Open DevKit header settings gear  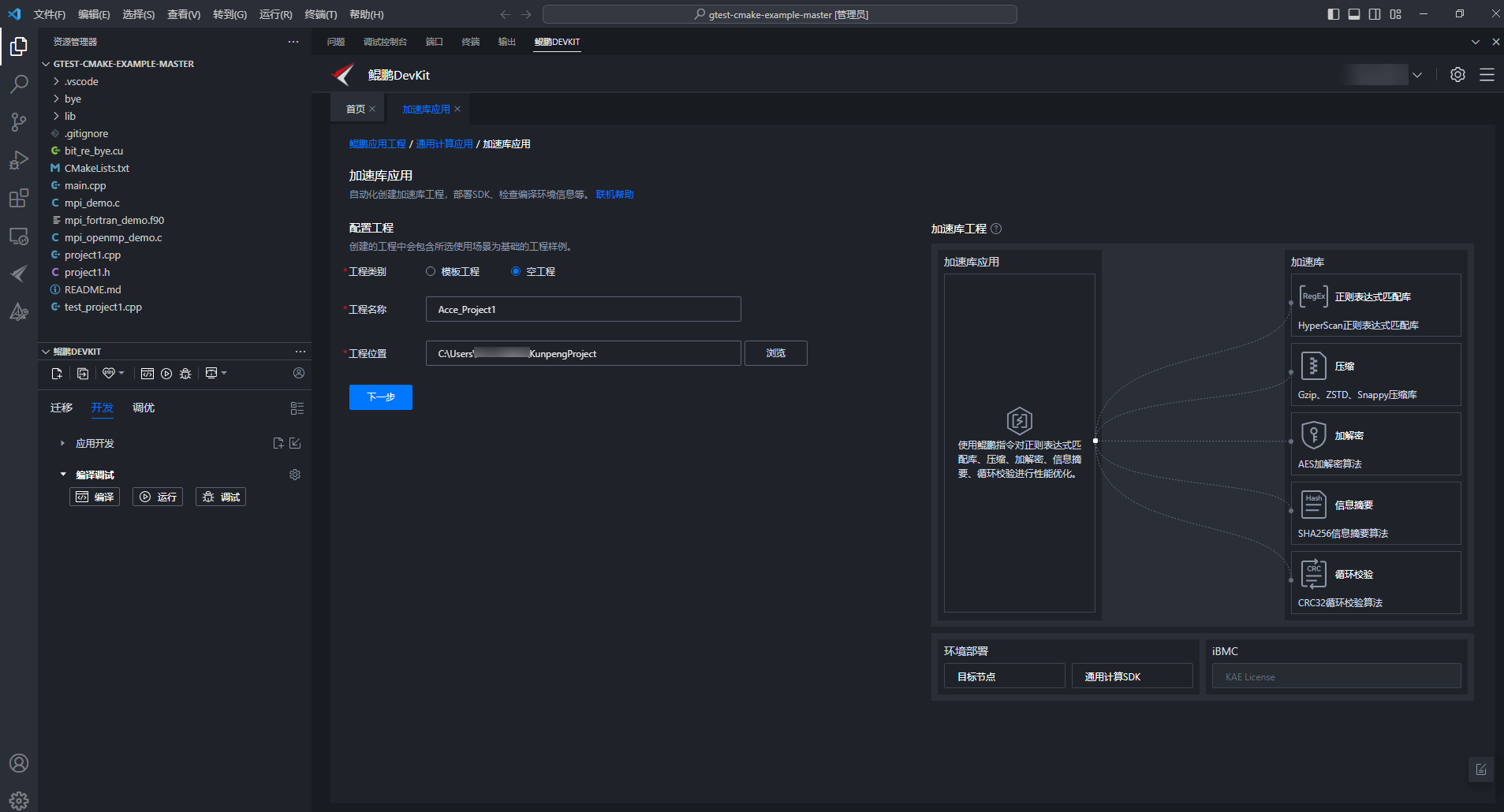click(x=1457, y=75)
